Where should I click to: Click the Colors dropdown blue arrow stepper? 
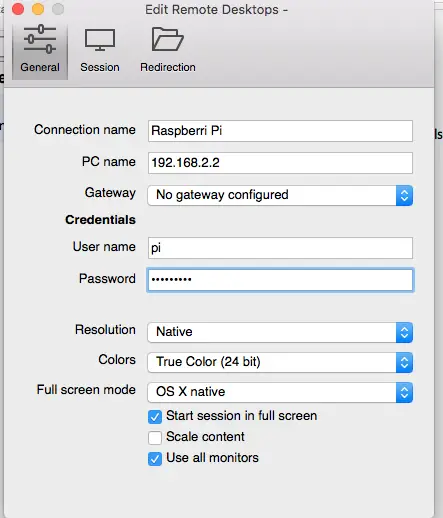tap(404, 362)
